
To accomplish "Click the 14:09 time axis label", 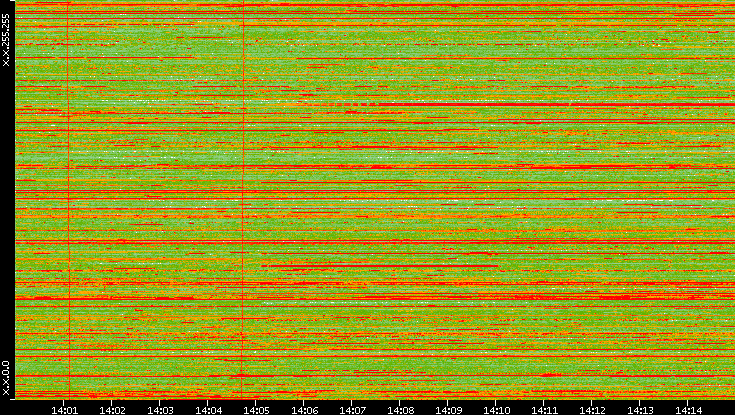I will tap(448, 410).
